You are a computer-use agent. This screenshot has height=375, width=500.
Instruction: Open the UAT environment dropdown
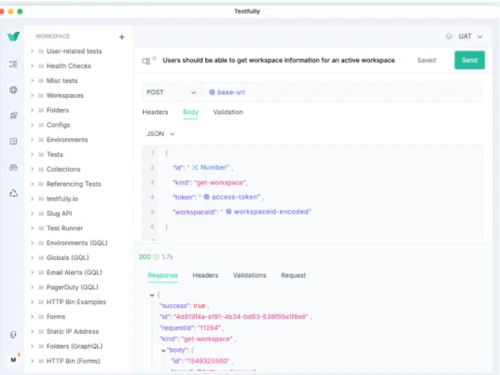point(470,36)
